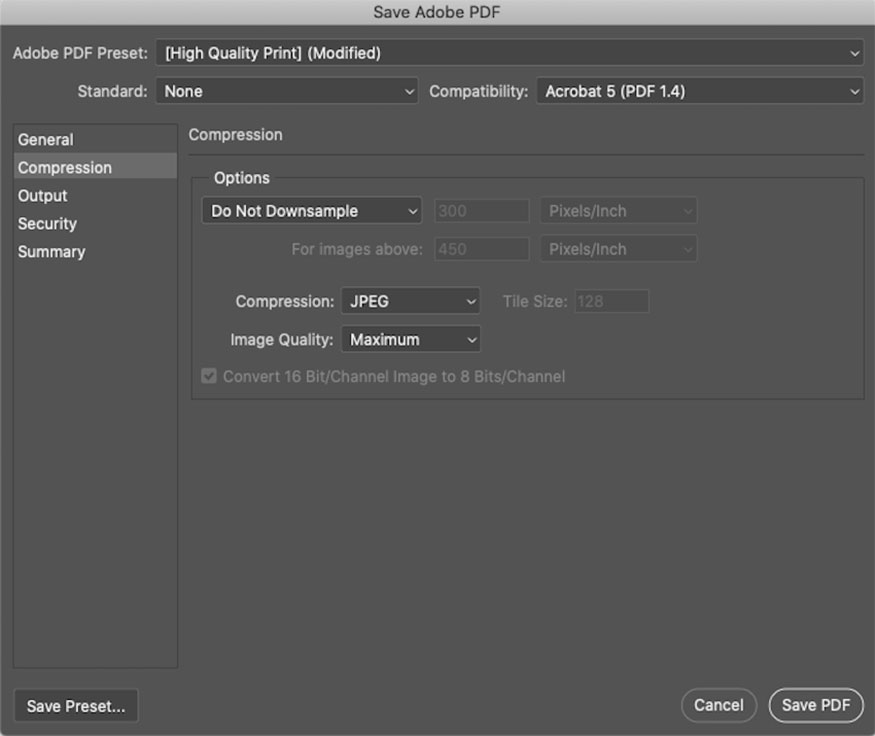875x736 pixels.
Task: Select the Compression section in the sidebar
Action: (95, 167)
